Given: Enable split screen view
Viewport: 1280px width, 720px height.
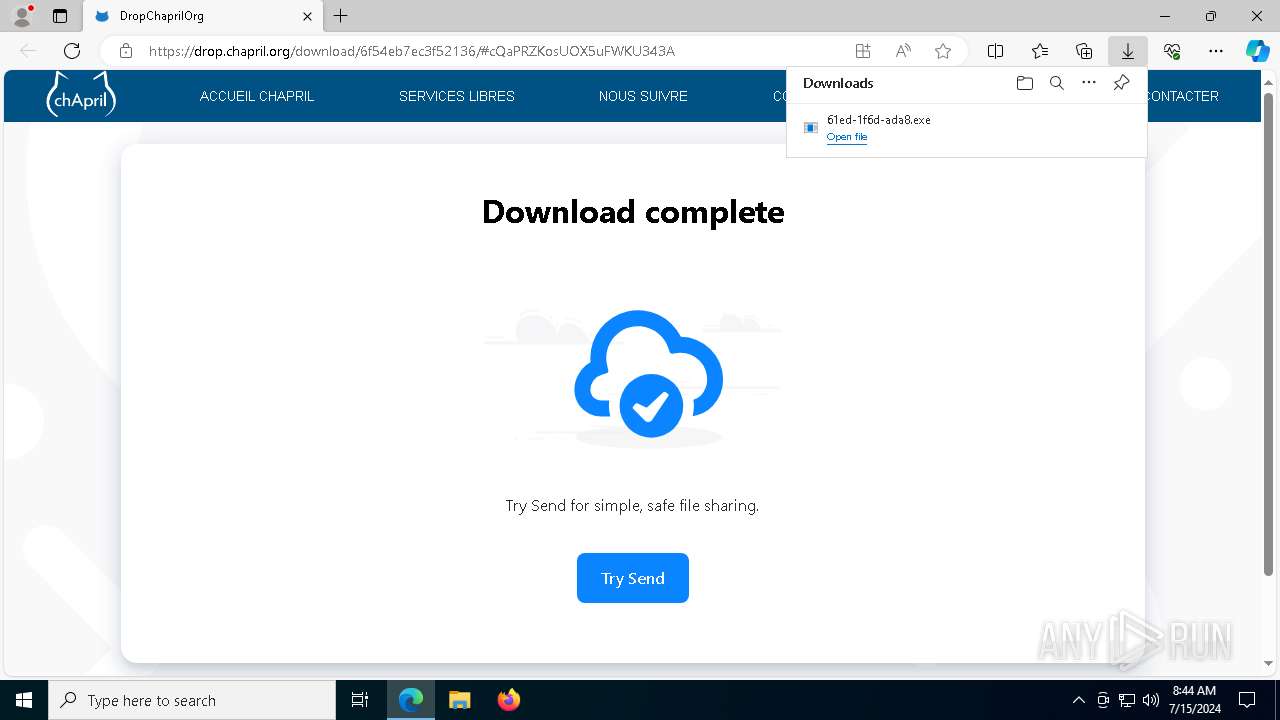Looking at the screenshot, I should (x=996, y=51).
